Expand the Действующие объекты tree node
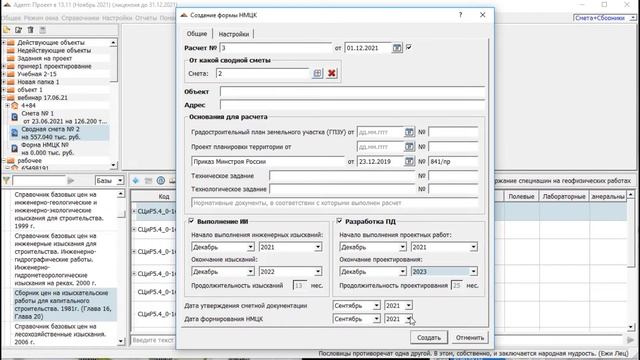Screen dimensions: 640x360 (4, 42)
